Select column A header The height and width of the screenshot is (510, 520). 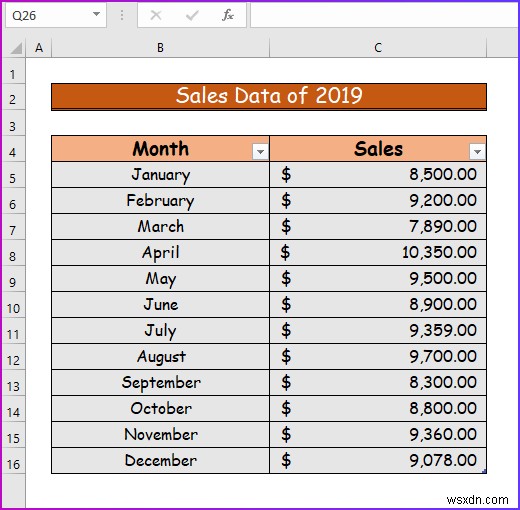39,48
